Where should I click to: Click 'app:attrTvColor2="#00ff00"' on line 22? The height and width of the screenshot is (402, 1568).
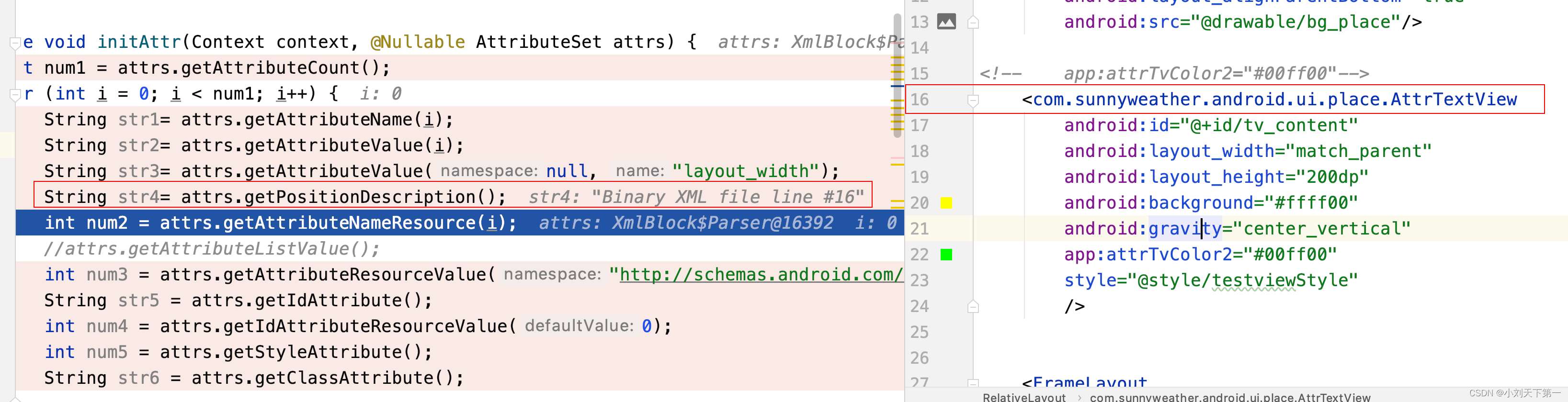(1200, 254)
